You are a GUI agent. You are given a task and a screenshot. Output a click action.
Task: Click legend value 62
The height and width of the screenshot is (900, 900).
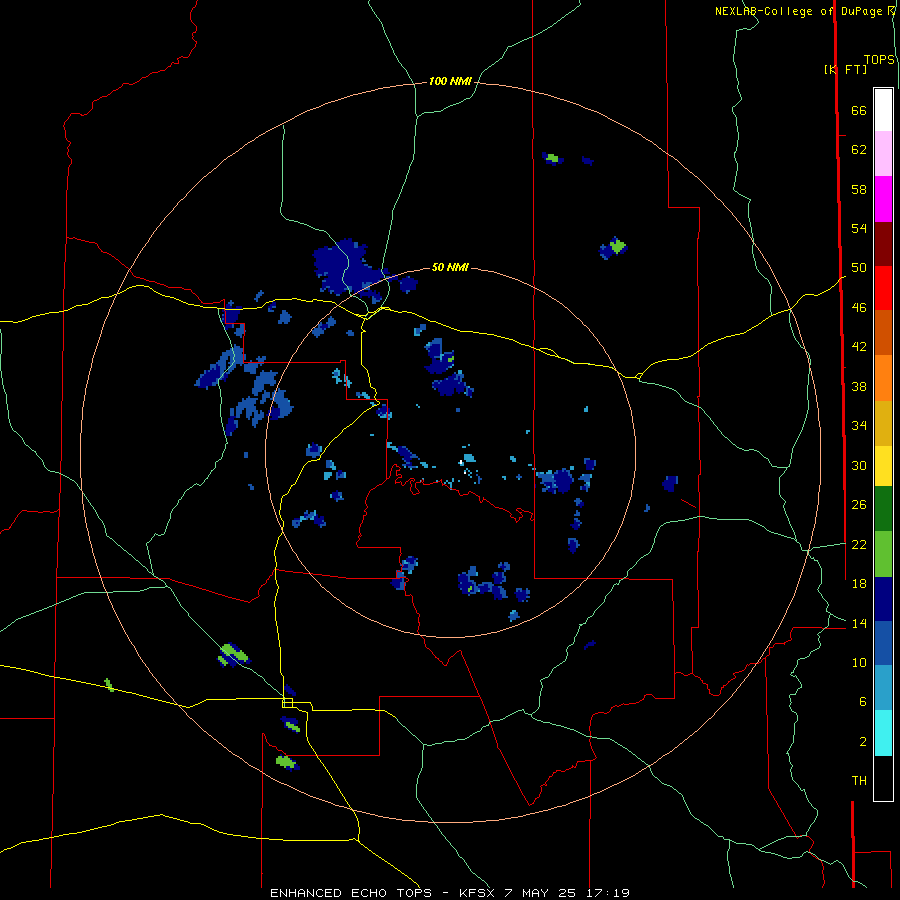pyautogui.click(x=859, y=149)
